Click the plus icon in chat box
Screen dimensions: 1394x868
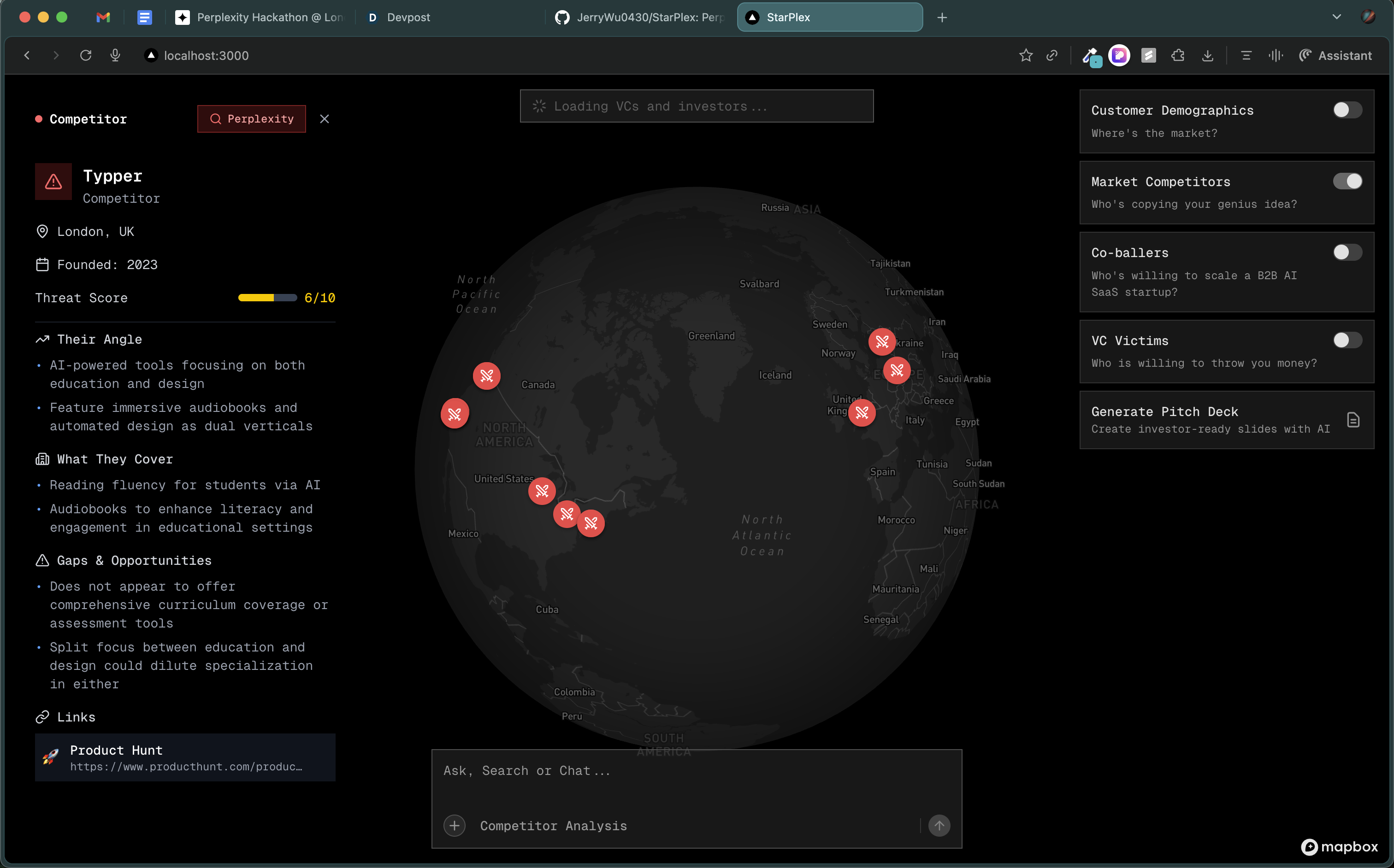tap(455, 826)
